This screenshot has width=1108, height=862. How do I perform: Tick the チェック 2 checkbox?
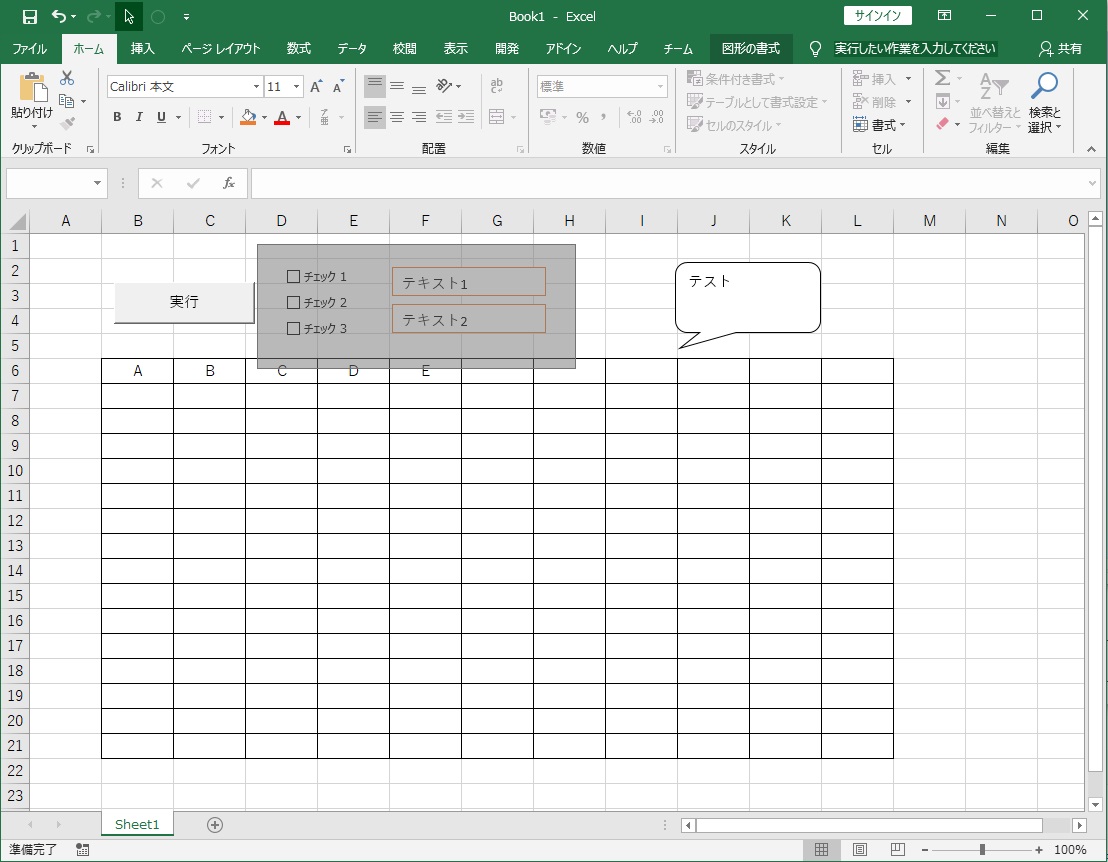click(x=293, y=302)
